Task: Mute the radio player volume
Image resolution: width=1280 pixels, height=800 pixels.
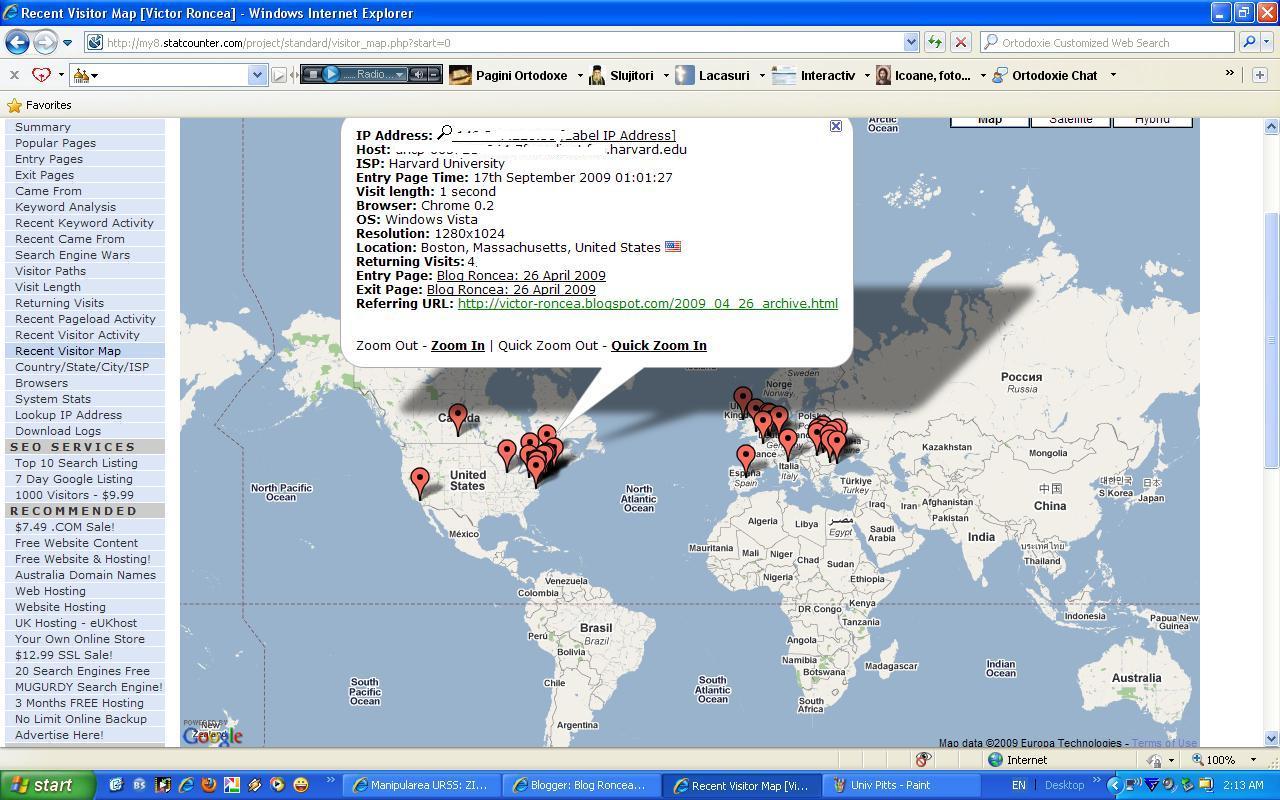Action: (x=419, y=74)
